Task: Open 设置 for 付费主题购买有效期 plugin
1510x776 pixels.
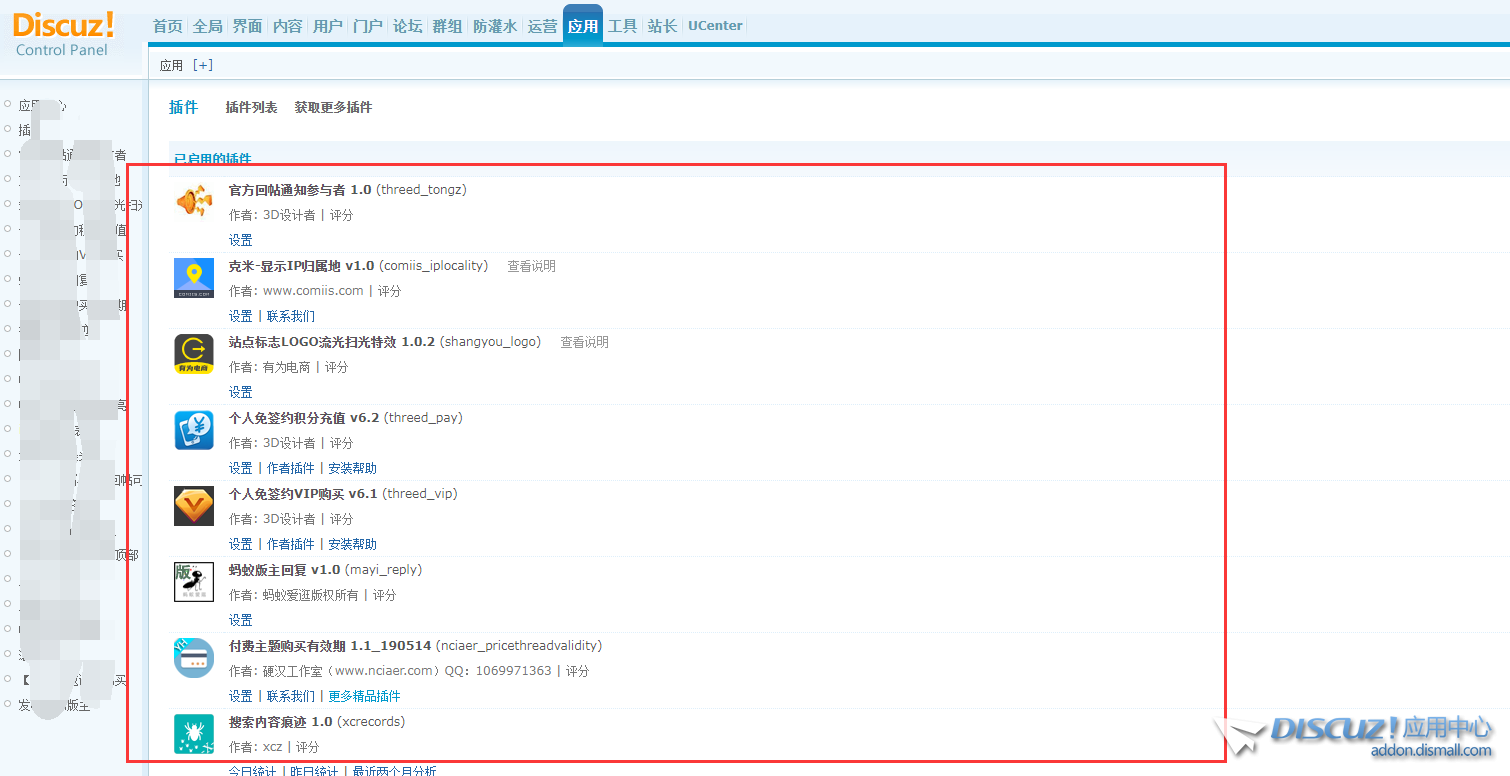Action: [240, 696]
